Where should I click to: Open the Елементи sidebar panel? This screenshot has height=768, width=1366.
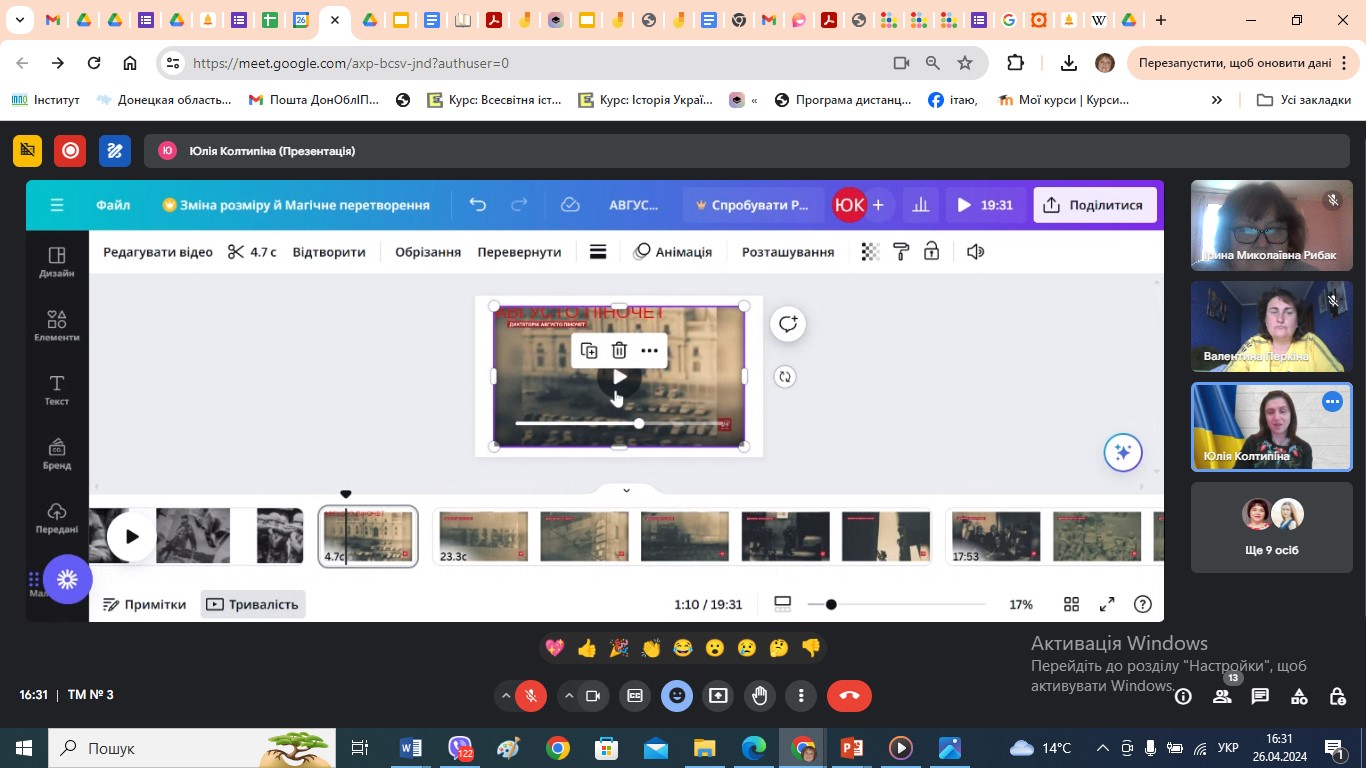pos(57,327)
